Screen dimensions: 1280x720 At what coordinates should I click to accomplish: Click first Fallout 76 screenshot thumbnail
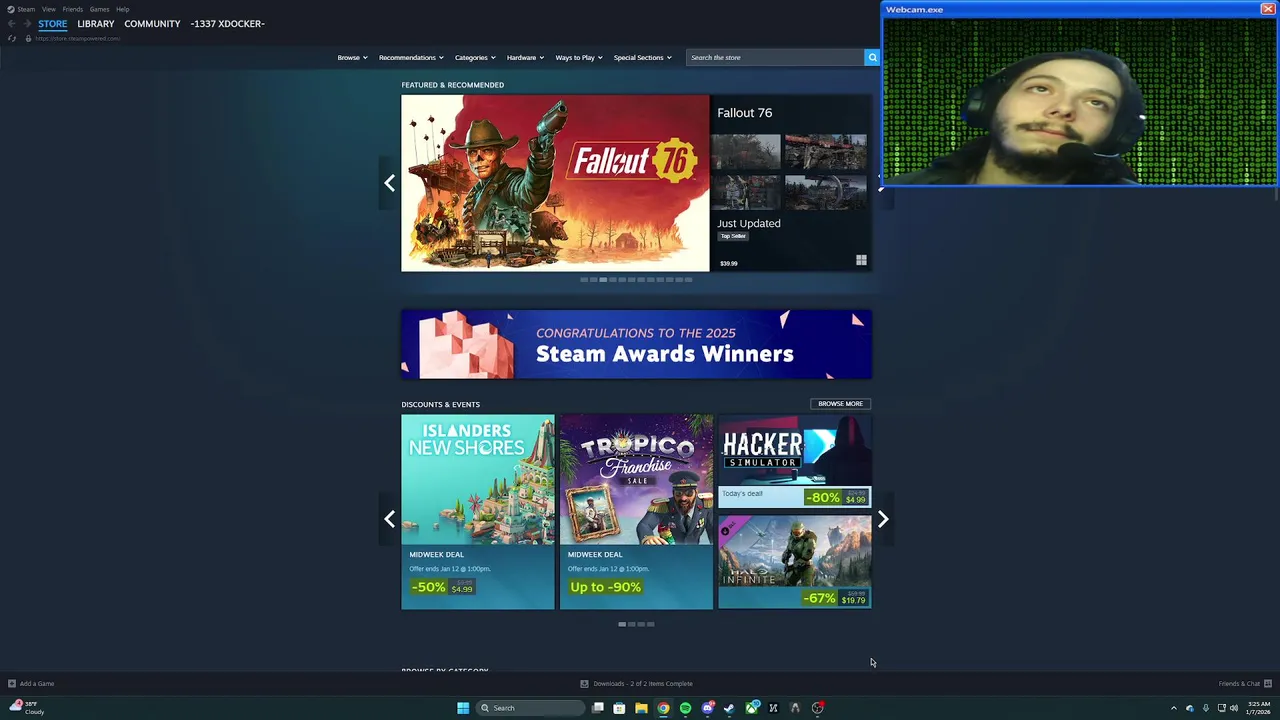746,152
